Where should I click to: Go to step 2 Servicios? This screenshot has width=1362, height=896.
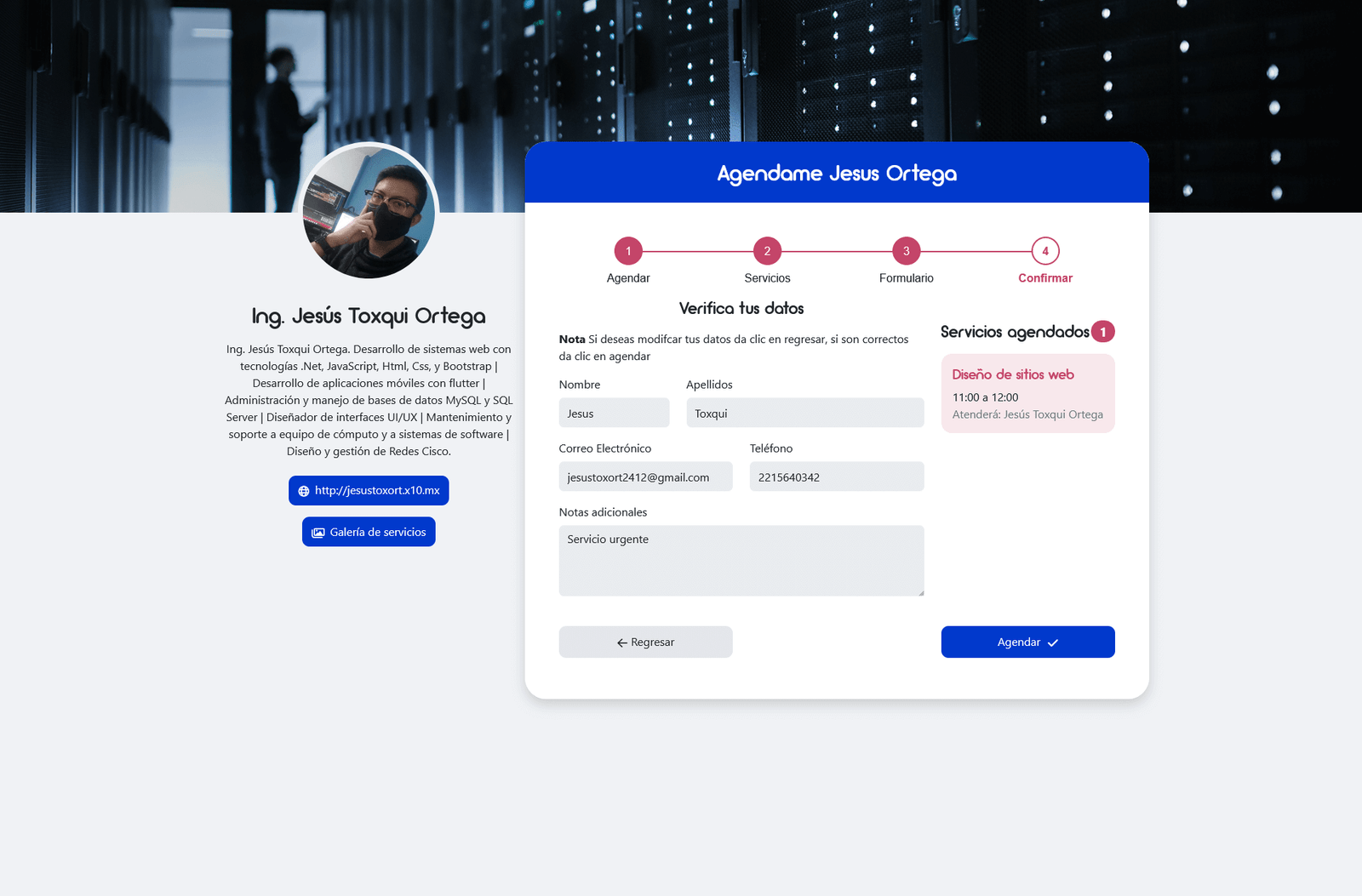(767, 251)
